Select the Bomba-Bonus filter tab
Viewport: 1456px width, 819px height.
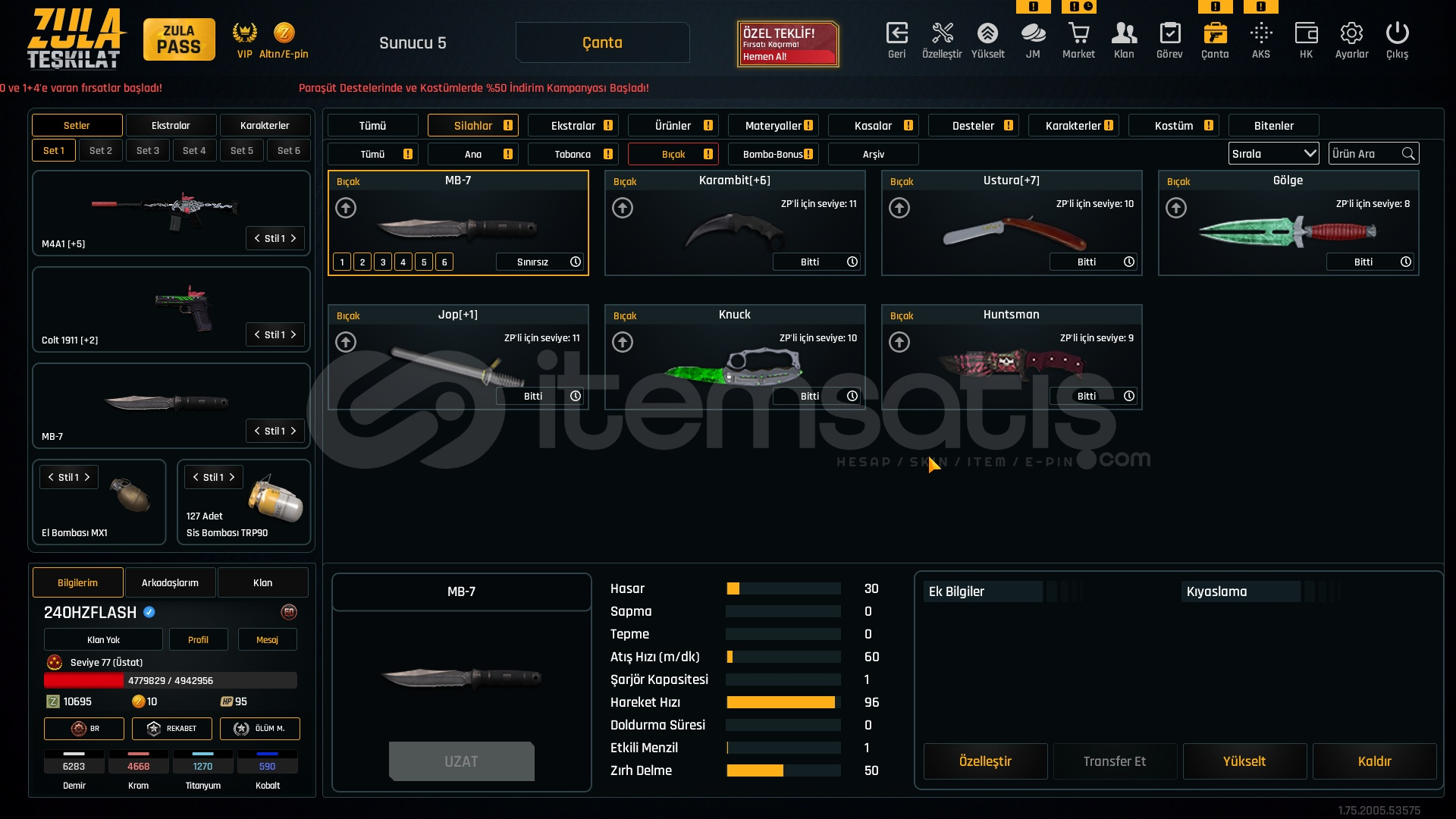(773, 154)
